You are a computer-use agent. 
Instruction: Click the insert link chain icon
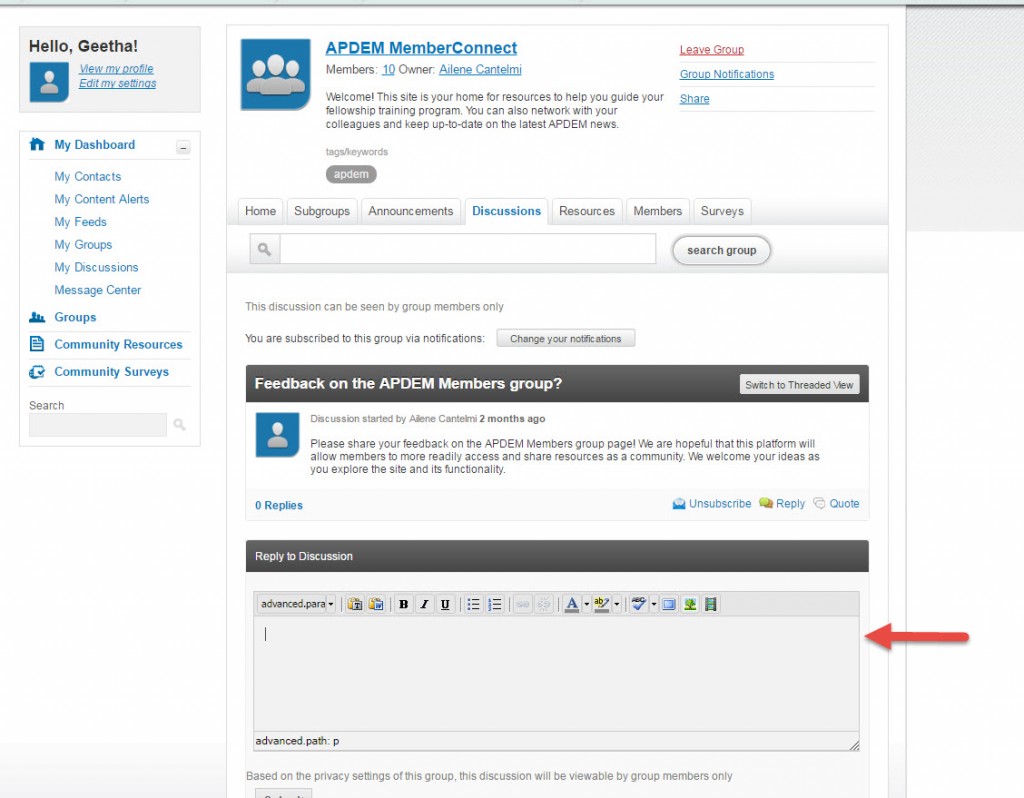tap(522, 604)
